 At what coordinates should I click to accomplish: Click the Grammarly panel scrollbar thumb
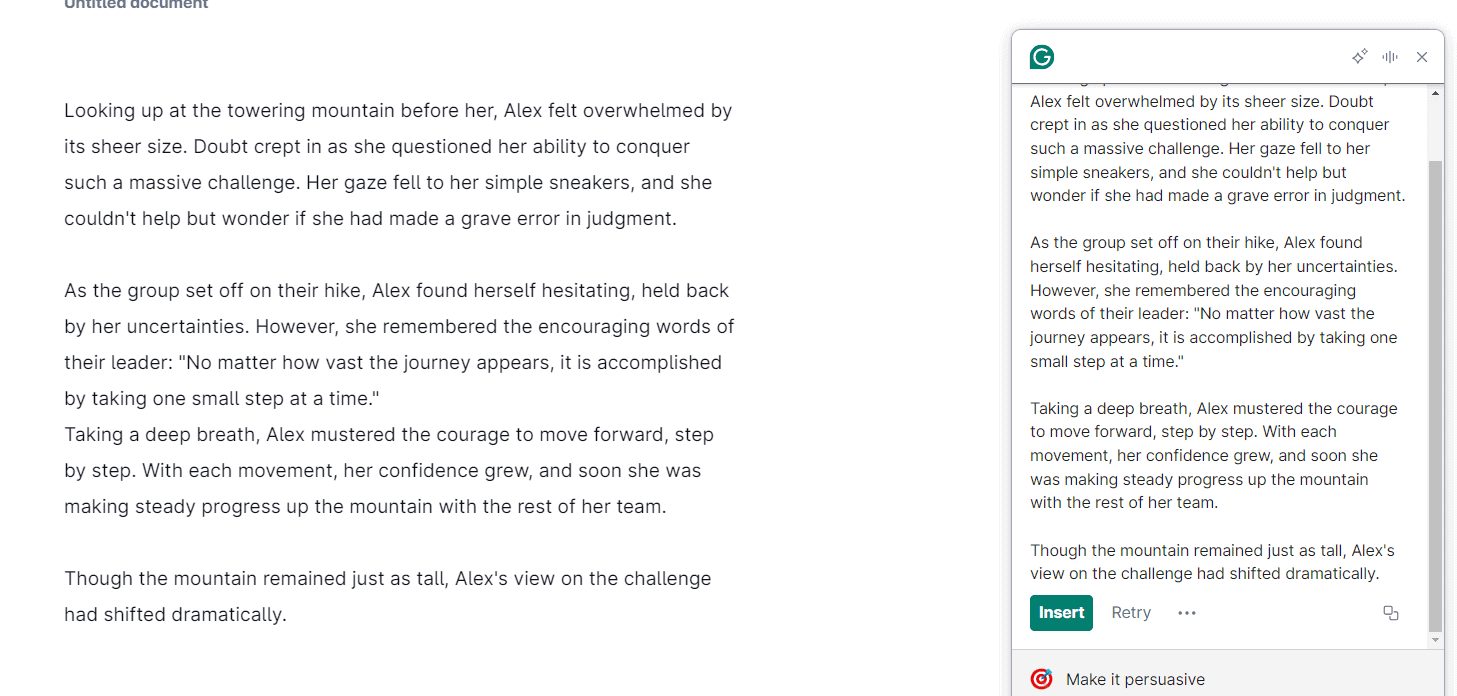[1436, 390]
